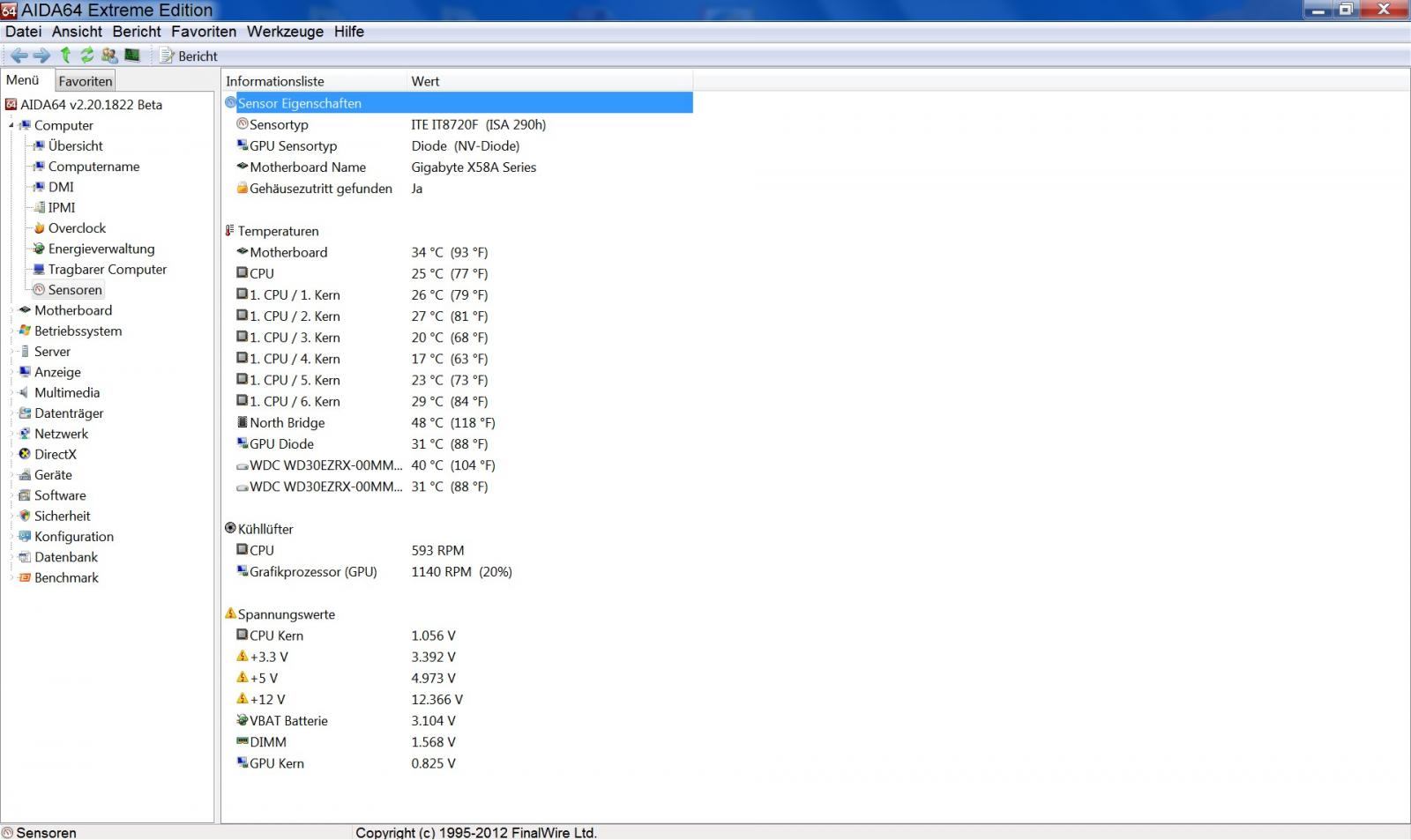Click the Gehäusezutritt gefunden lock icon
1411x840 pixels.
click(243, 188)
